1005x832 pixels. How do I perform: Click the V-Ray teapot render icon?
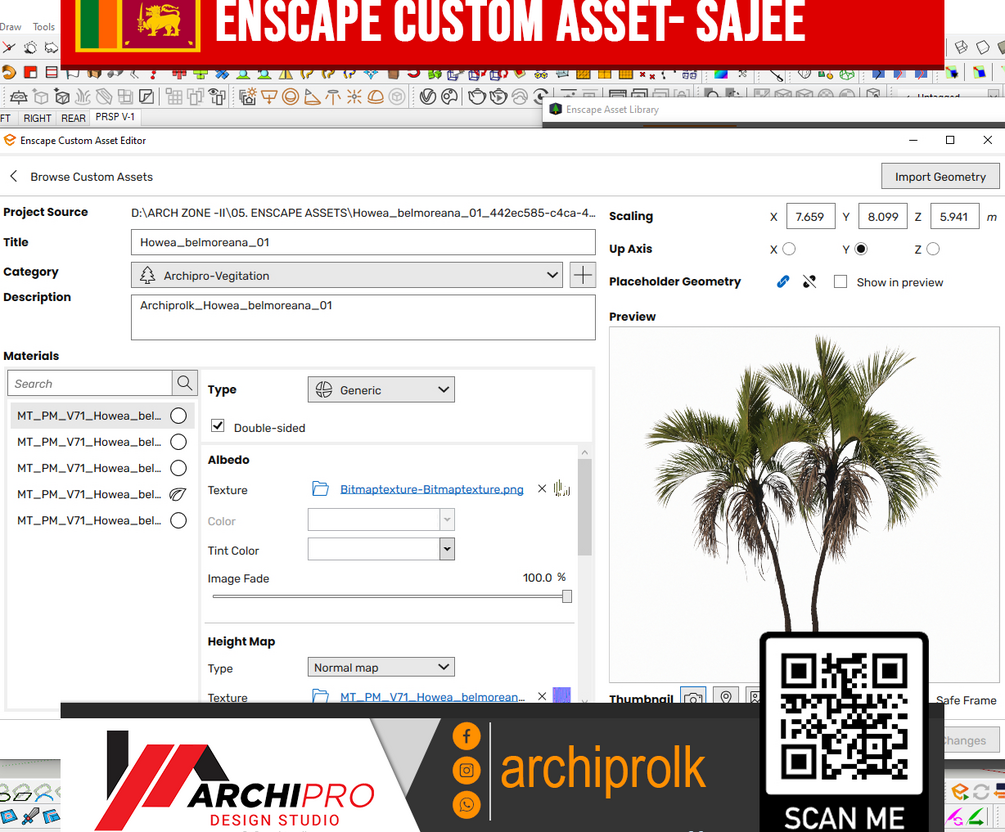coord(477,97)
